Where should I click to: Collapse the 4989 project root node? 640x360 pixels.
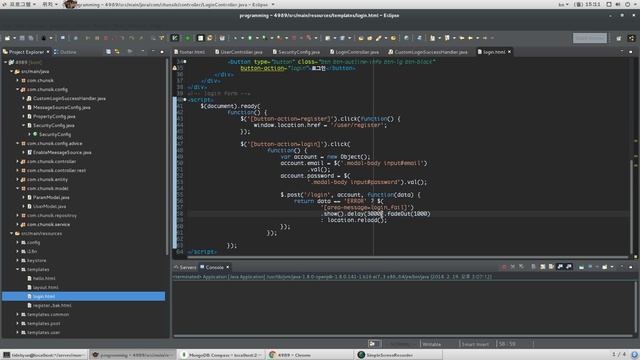6,62
